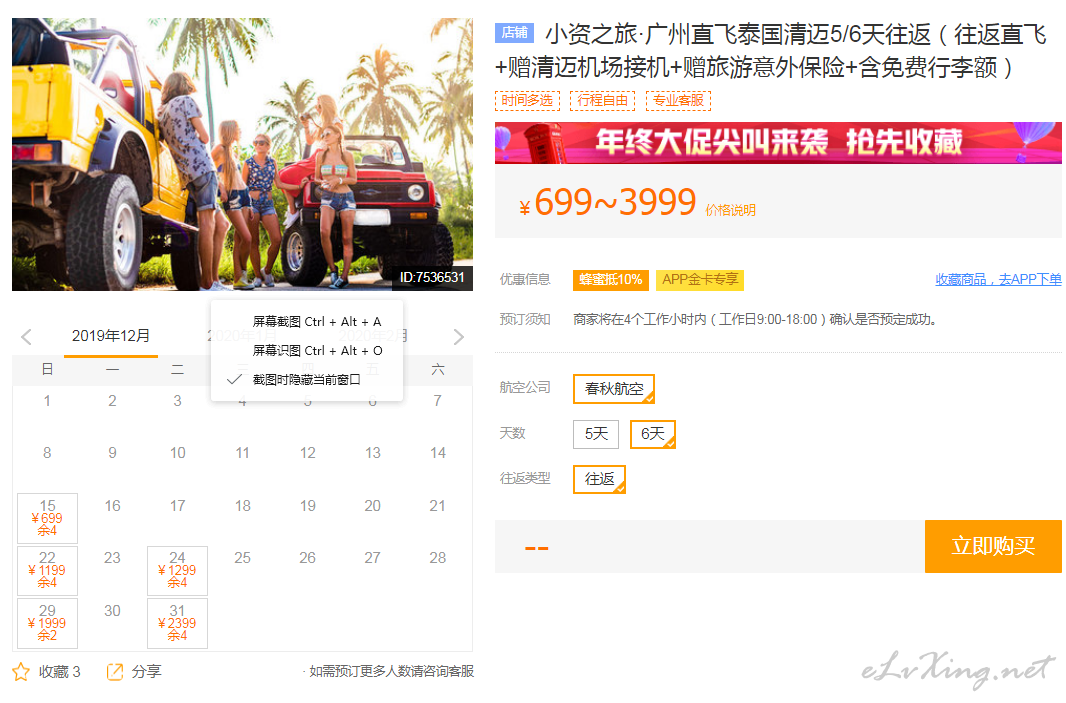The image size is (1066, 703).
Task: Click the 行程自由 tag
Action: (602, 101)
